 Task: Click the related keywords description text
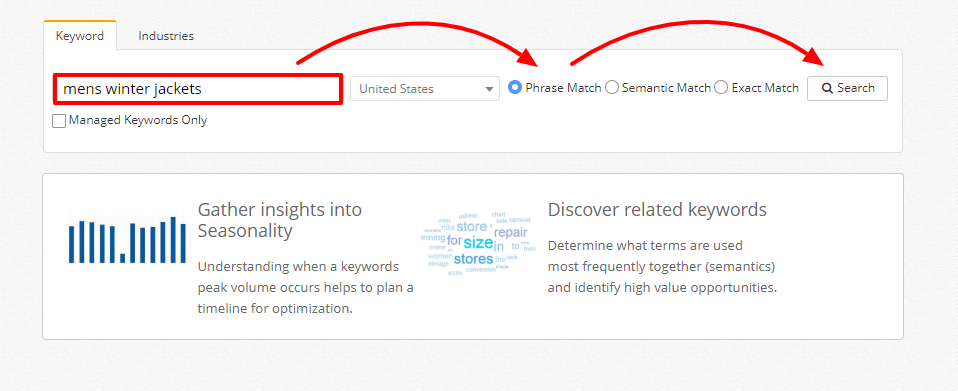(x=662, y=266)
